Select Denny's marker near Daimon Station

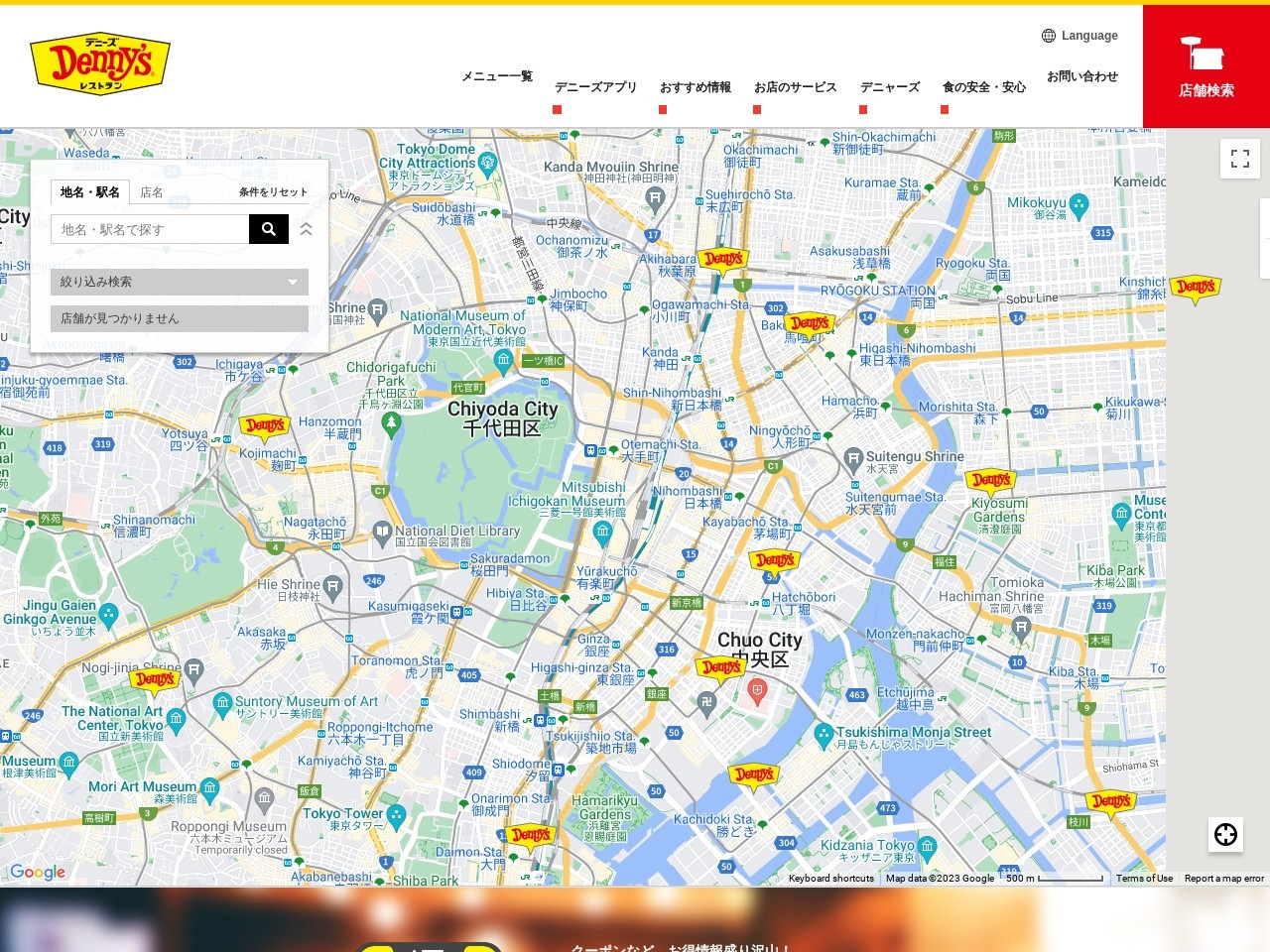tap(531, 837)
